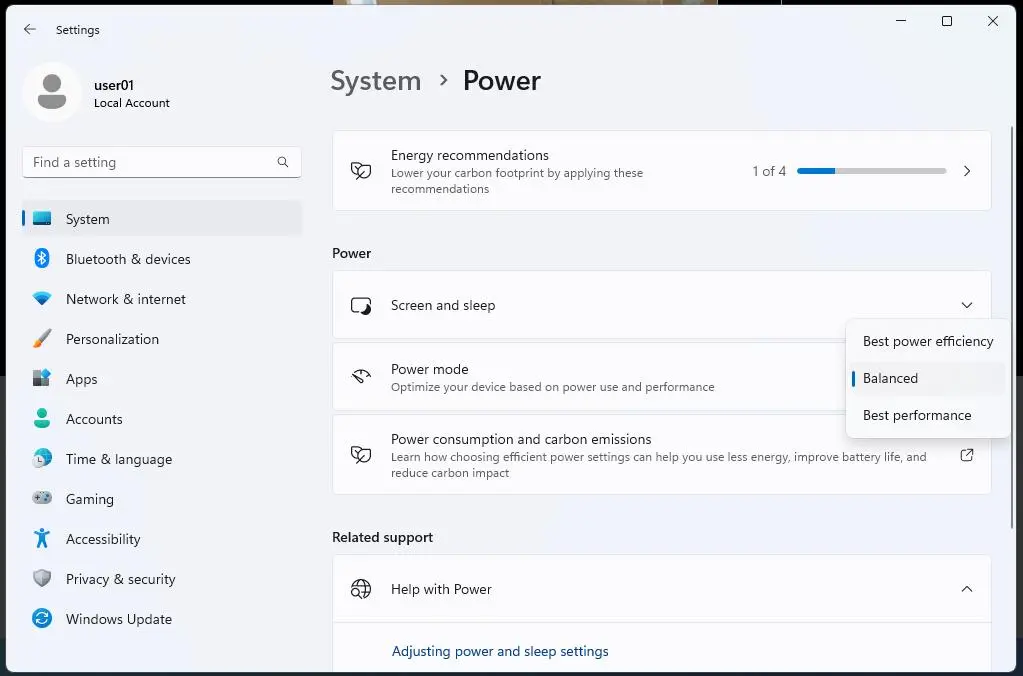Click the Privacy & security shield icon
Screen dimensions: 1023x676
pos(42,578)
